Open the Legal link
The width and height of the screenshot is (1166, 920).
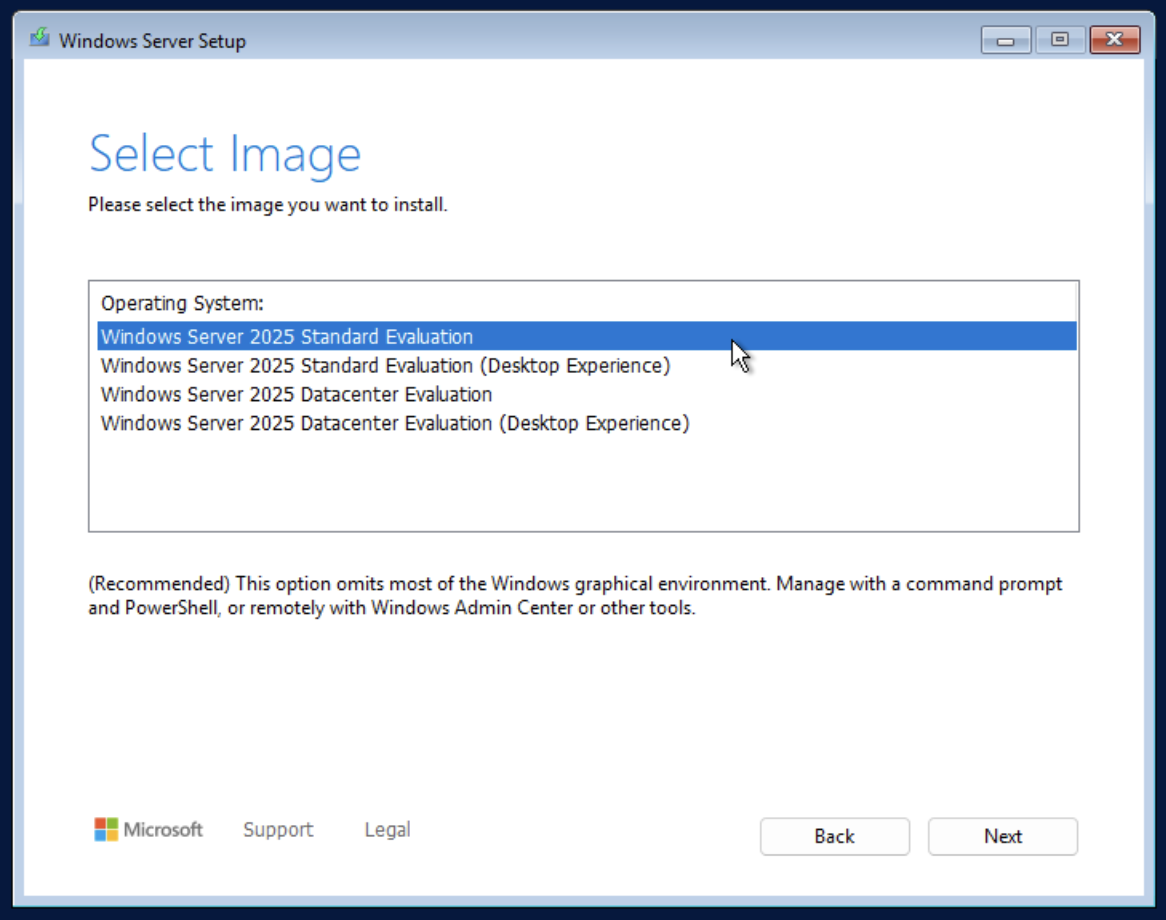coord(387,829)
